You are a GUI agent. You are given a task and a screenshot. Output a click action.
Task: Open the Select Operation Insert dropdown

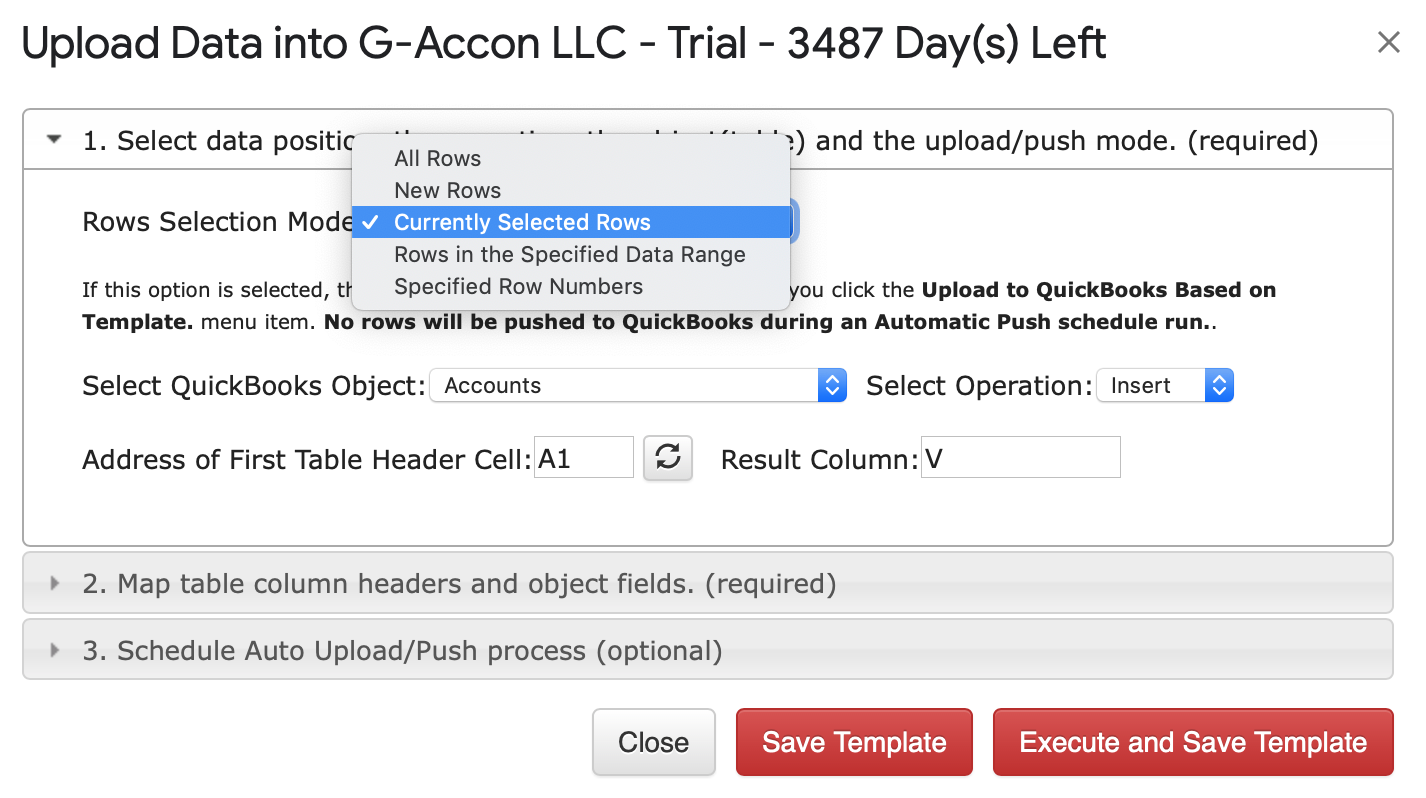click(x=1165, y=385)
